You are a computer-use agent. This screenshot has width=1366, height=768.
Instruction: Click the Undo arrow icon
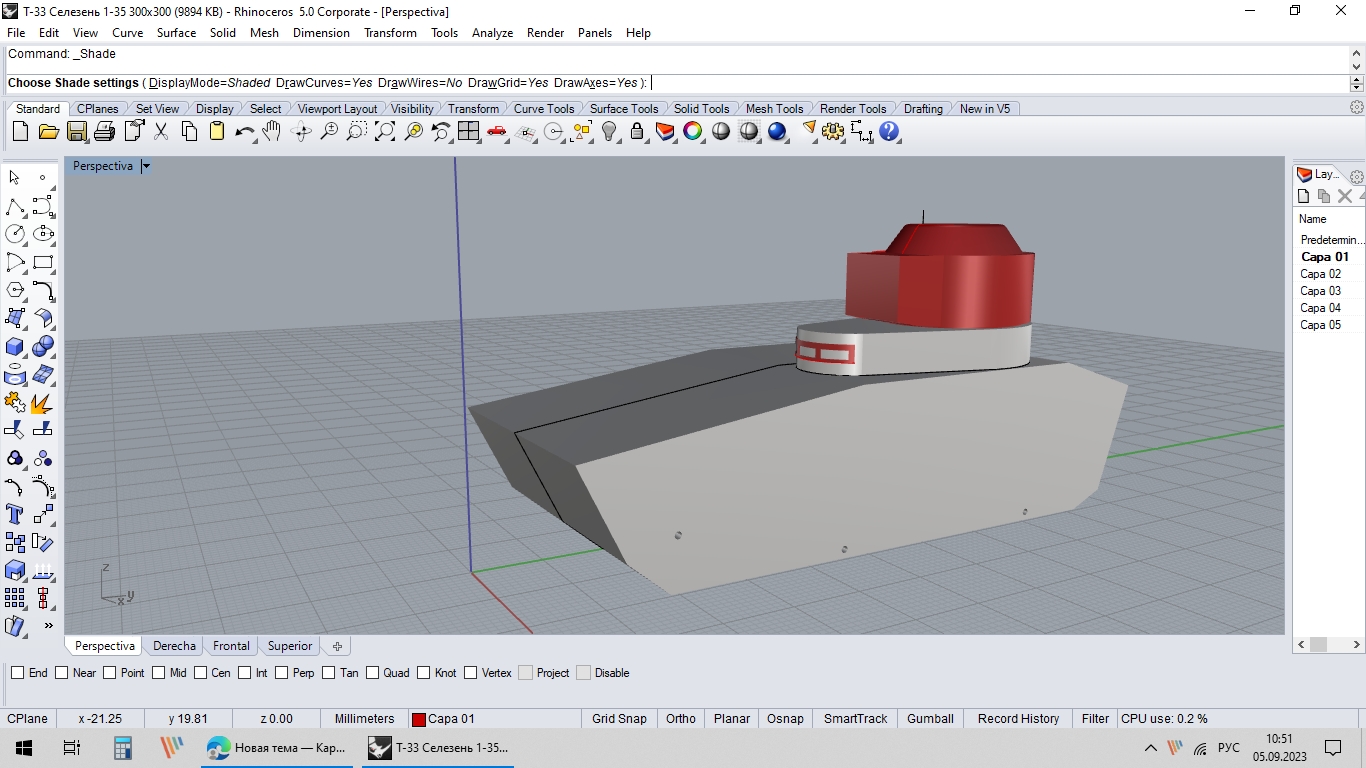pos(244,131)
